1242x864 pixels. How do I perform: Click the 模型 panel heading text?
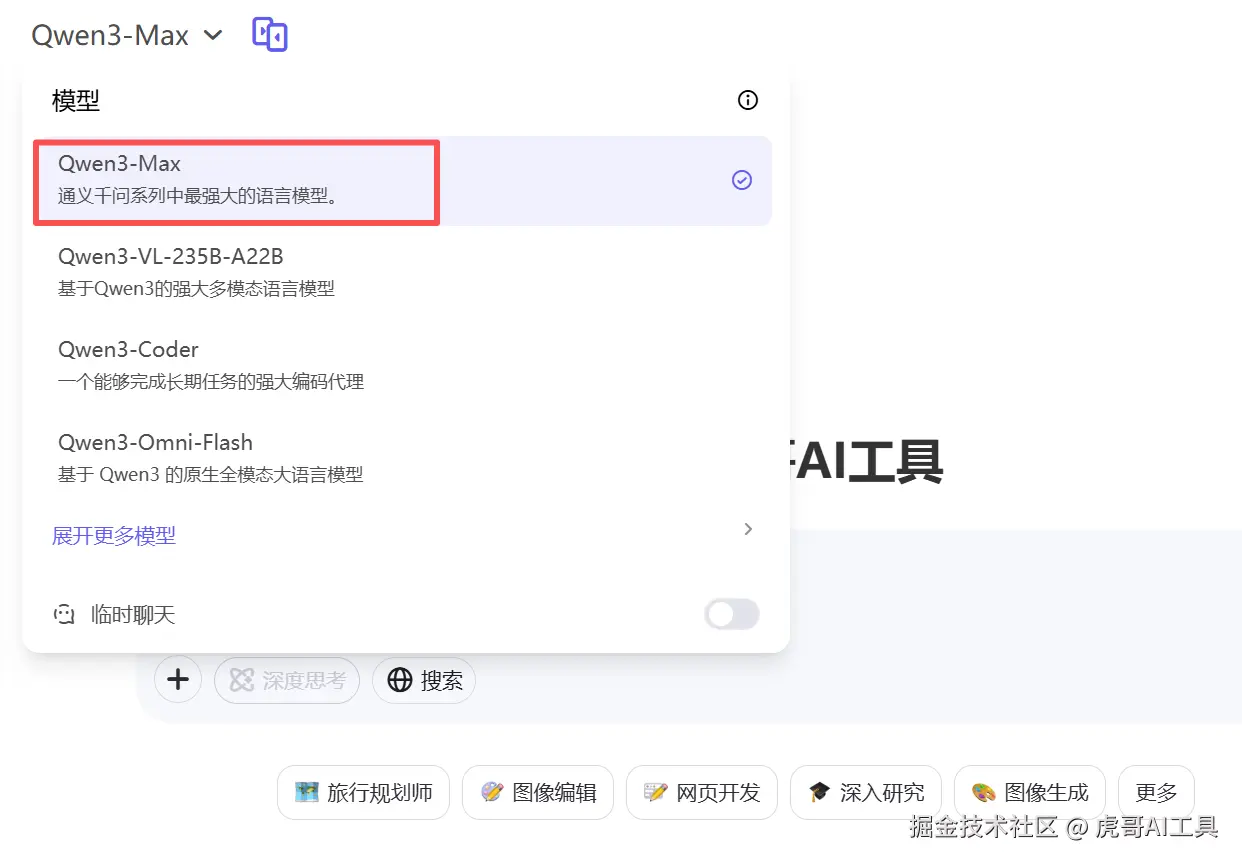76,100
